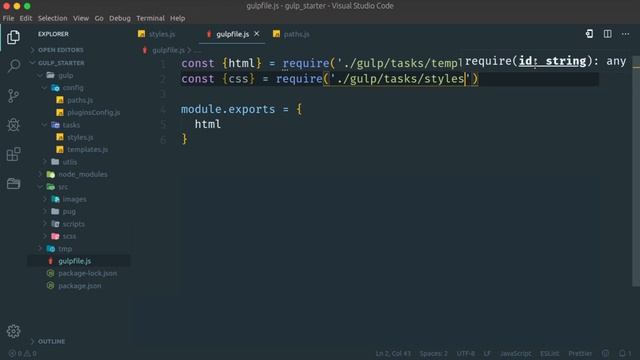Select gulpfile.js in the explorer tree
Viewport: 640px width, 360px height.
75,261
